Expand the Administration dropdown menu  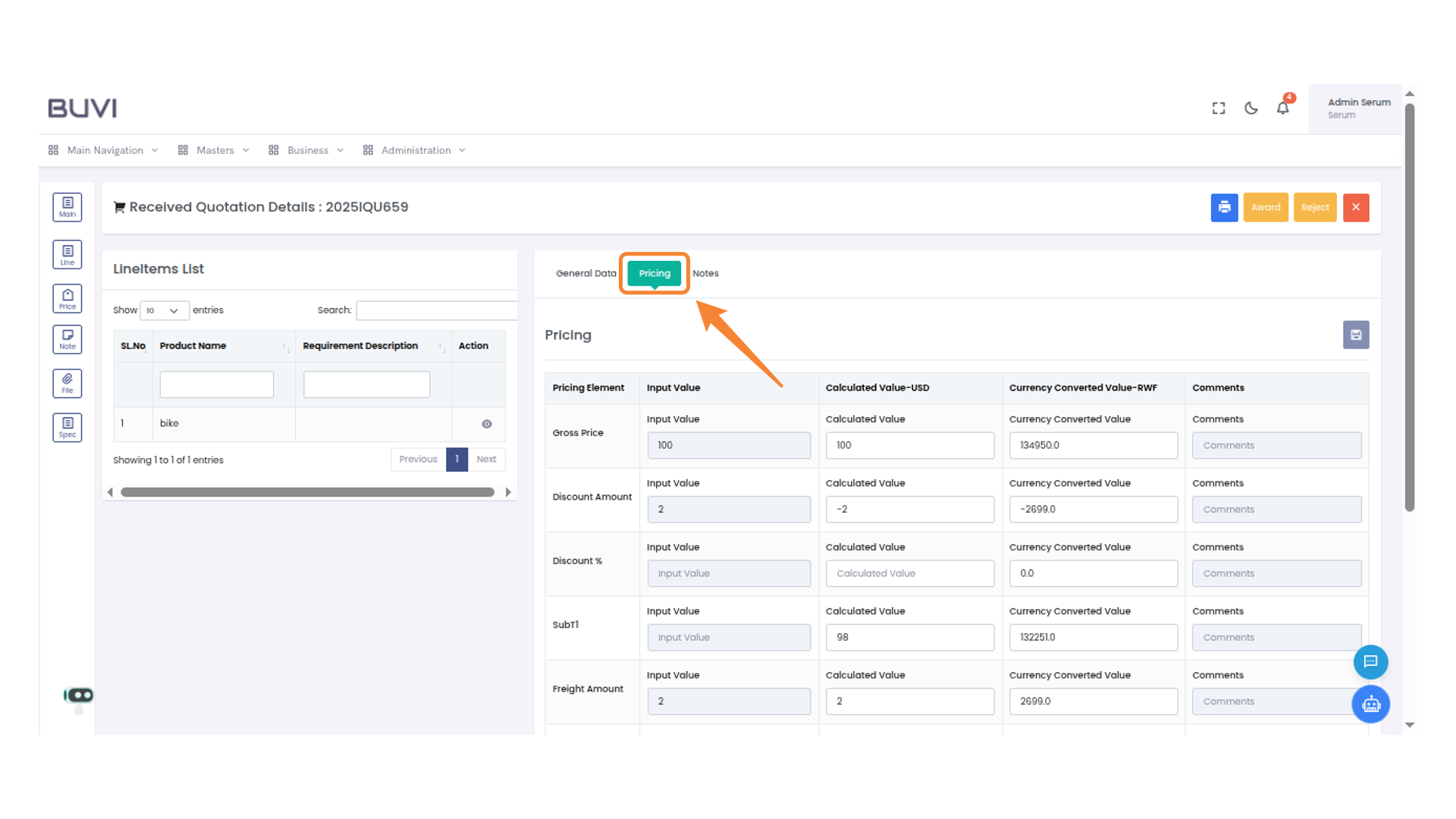(415, 150)
